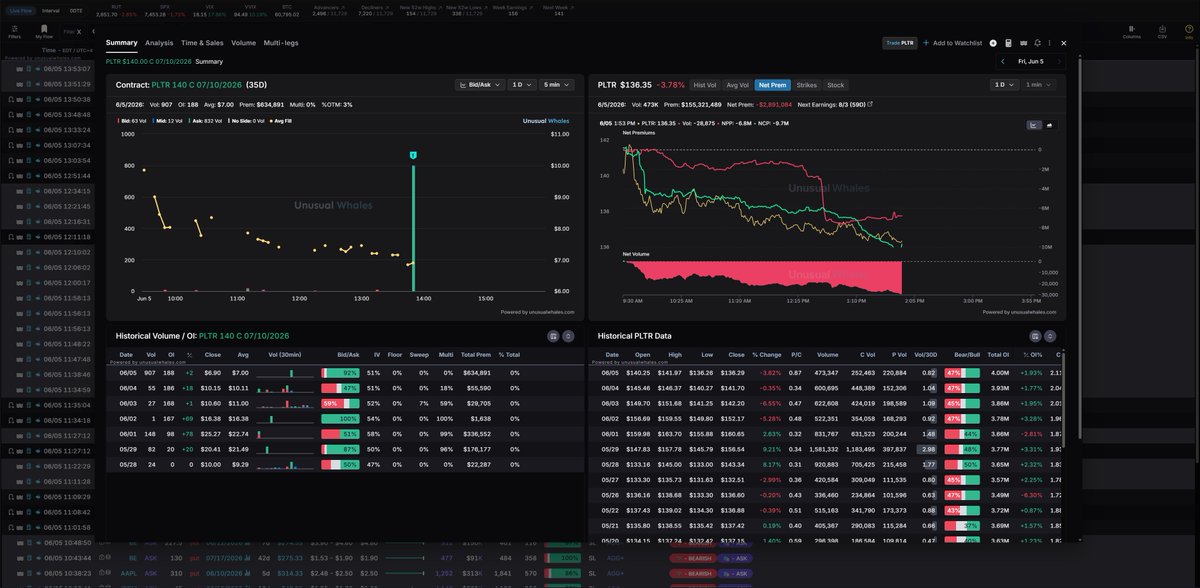Select line chart view for Net Premiums
Image resolution: width=1200 pixels, height=588 pixels.
point(1034,125)
